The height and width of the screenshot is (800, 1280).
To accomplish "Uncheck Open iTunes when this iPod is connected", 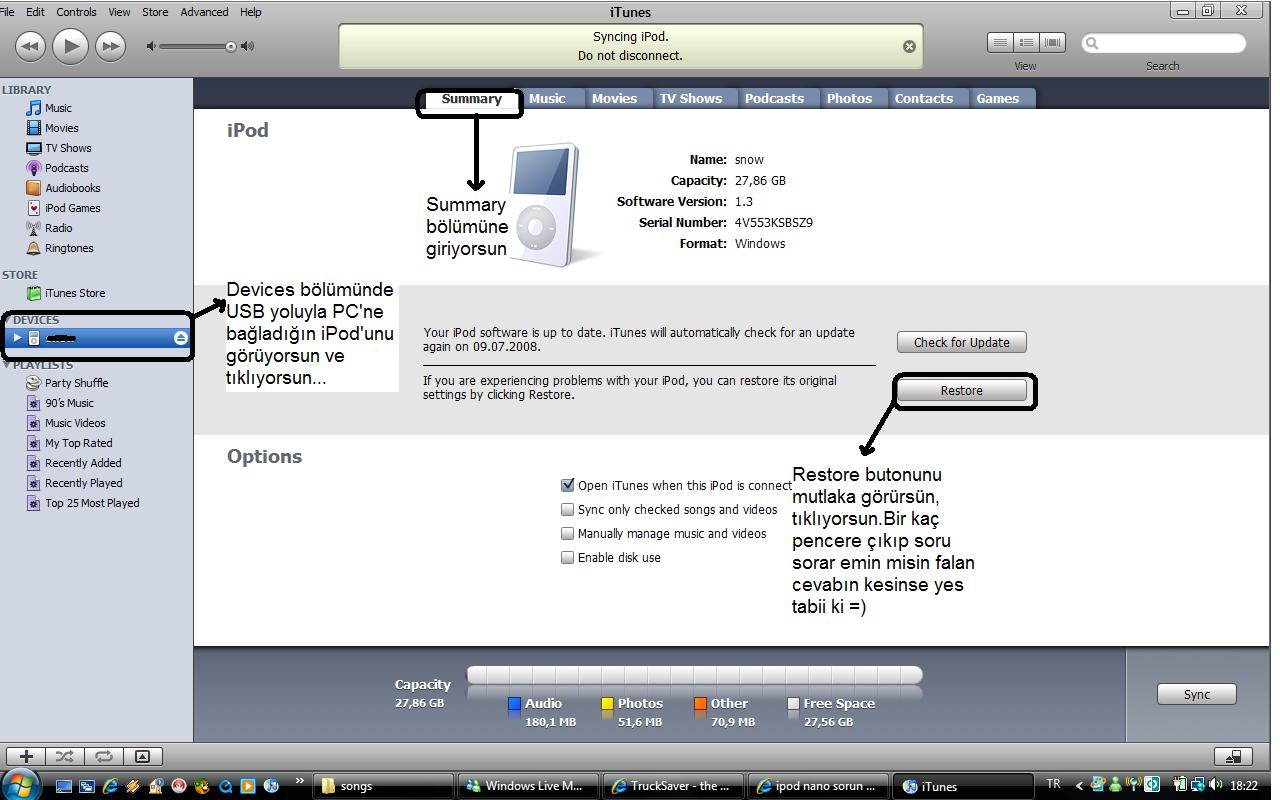I will pos(568,485).
